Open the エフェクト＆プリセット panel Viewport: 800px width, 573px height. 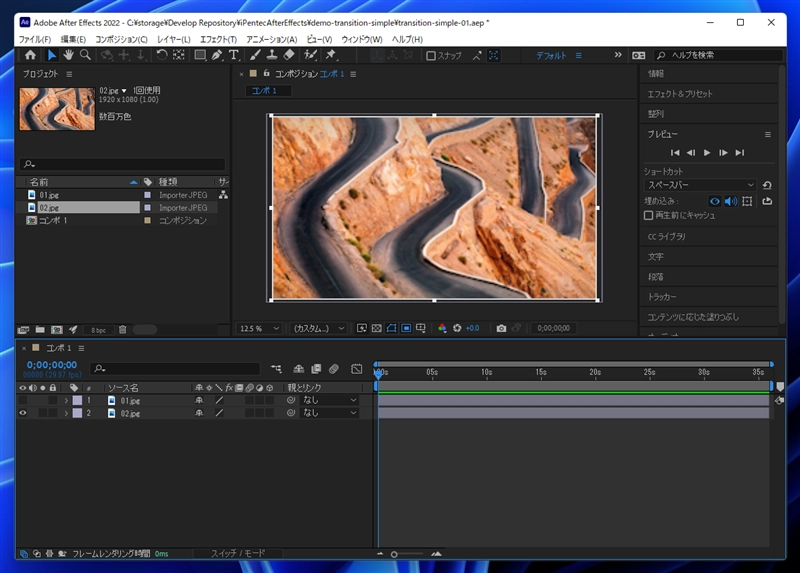680,94
